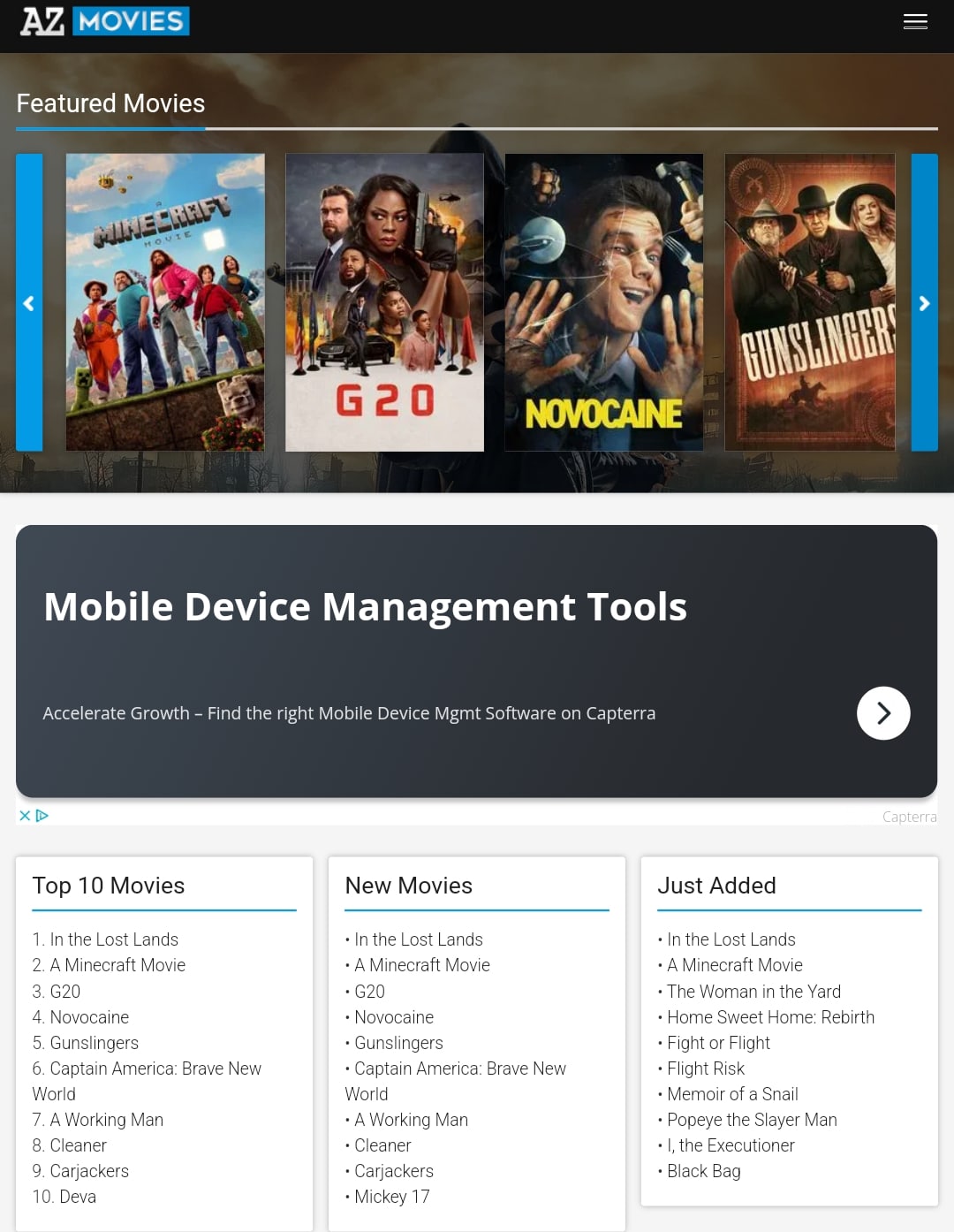Open Flight Risk in Just Added
This screenshot has height=1232, width=954.
click(706, 1068)
